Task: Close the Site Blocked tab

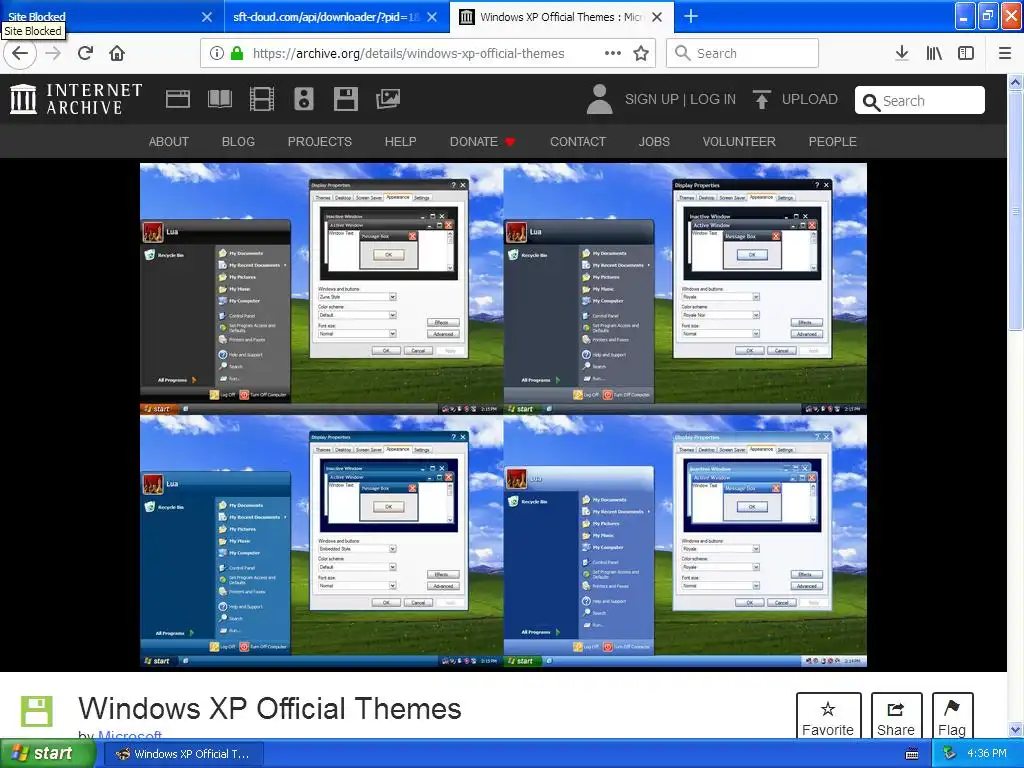Action: [206, 17]
